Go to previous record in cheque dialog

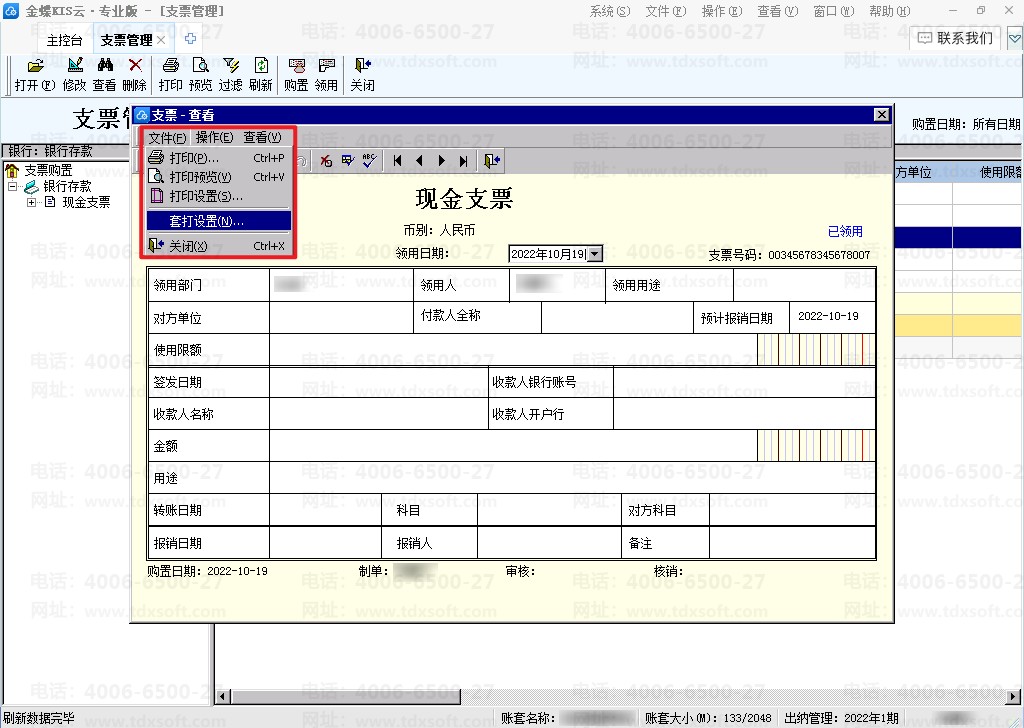pyautogui.click(x=419, y=161)
